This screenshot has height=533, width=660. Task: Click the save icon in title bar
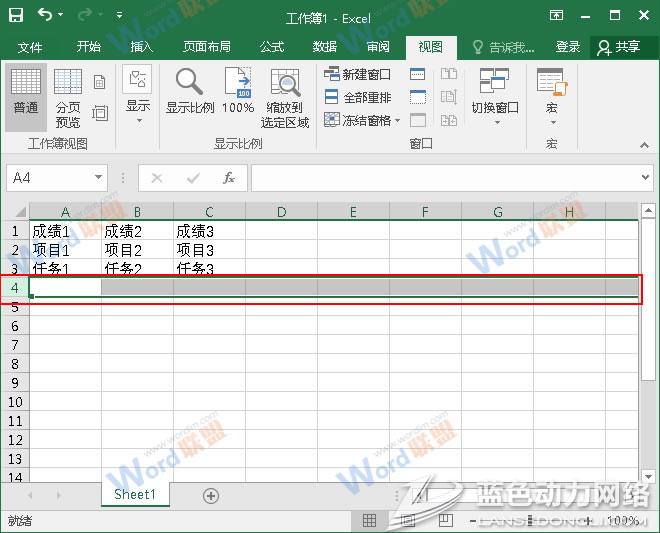click(17, 15)
